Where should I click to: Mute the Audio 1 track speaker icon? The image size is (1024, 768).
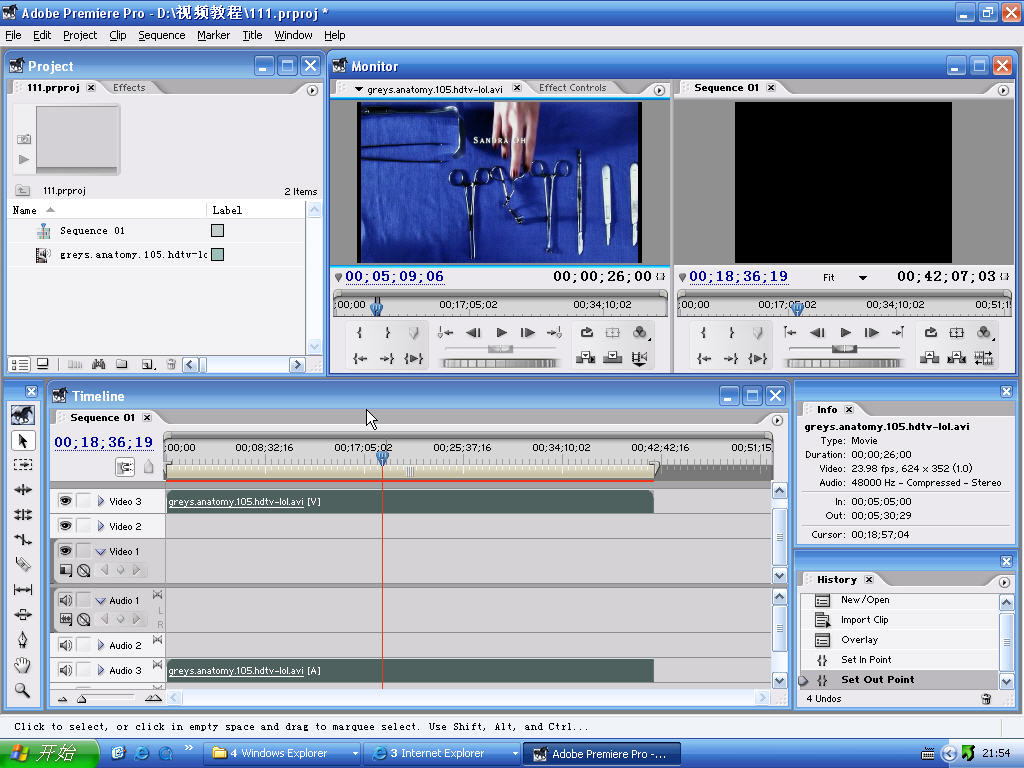point(65,600)
